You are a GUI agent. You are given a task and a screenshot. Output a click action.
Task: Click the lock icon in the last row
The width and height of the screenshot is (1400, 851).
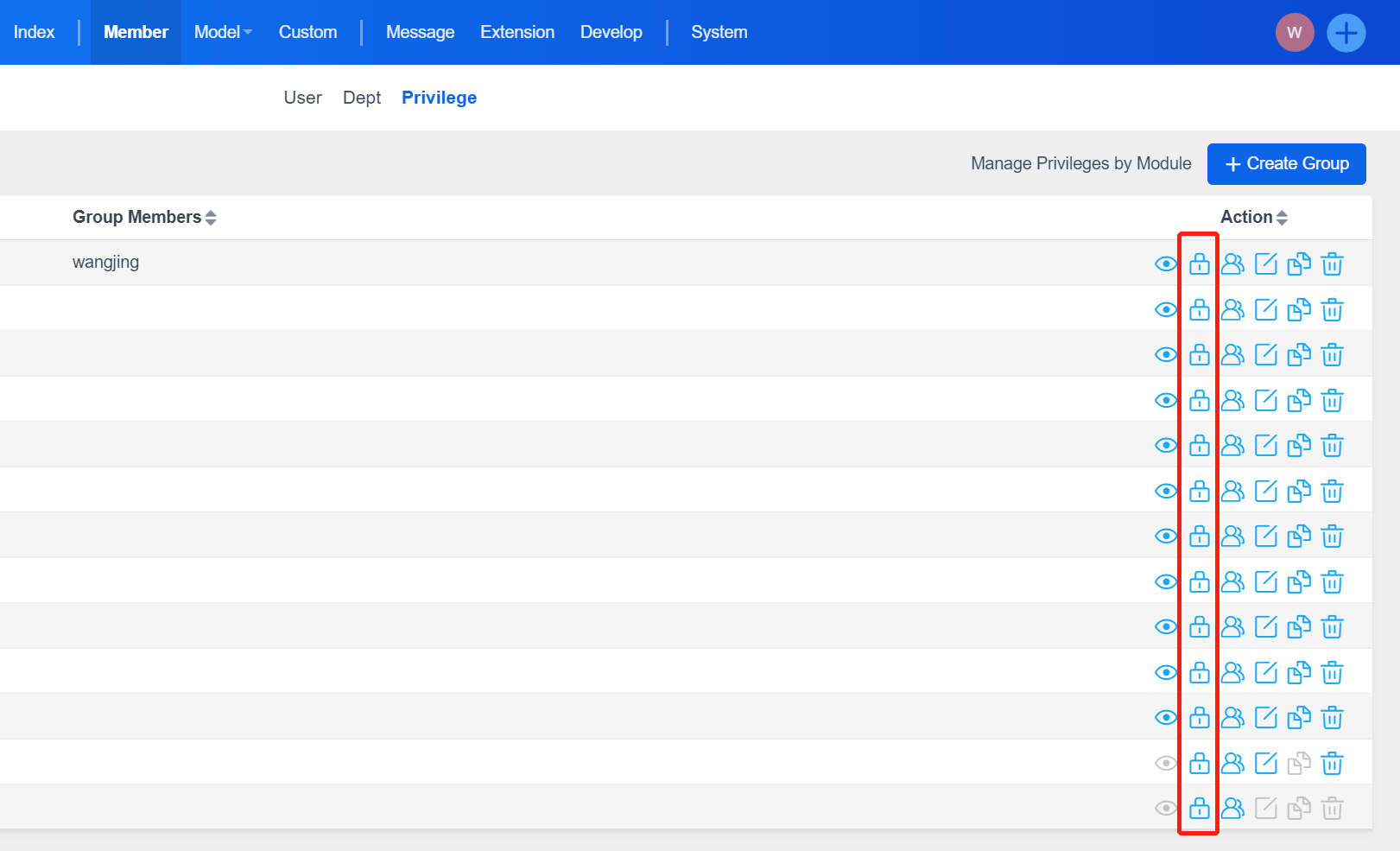point(1199,809)
